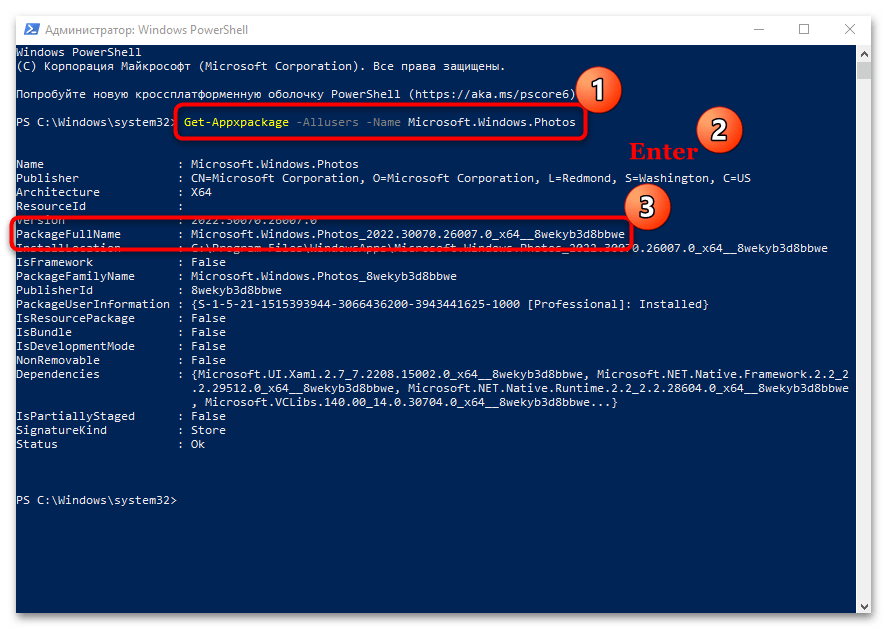
Task: Click the vertical scrollbar thumb
Action: 865,73
